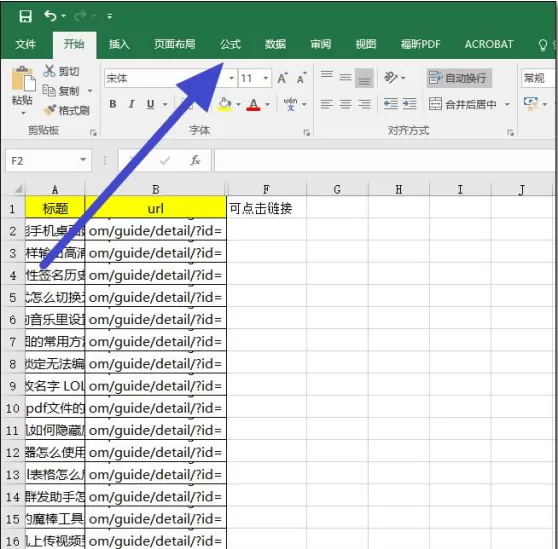558x549 pixels.
Task: Open the 公式 (Formulas) ribbon tab
Action: pyautogui.click(x=230, y=44)
